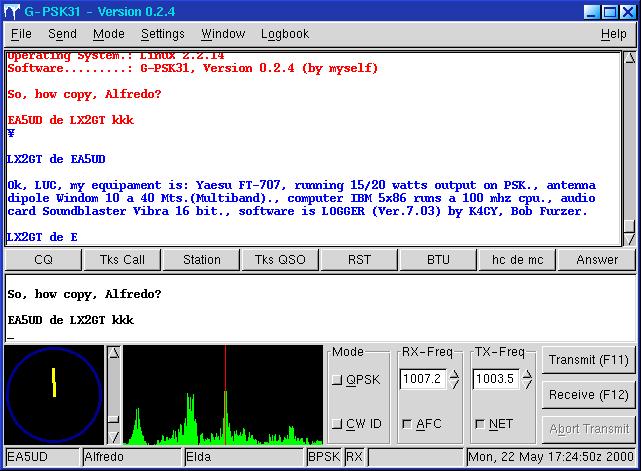Click the RX-Freq spinner arrows
Screen dimensions: 641x471
point(454,379)
